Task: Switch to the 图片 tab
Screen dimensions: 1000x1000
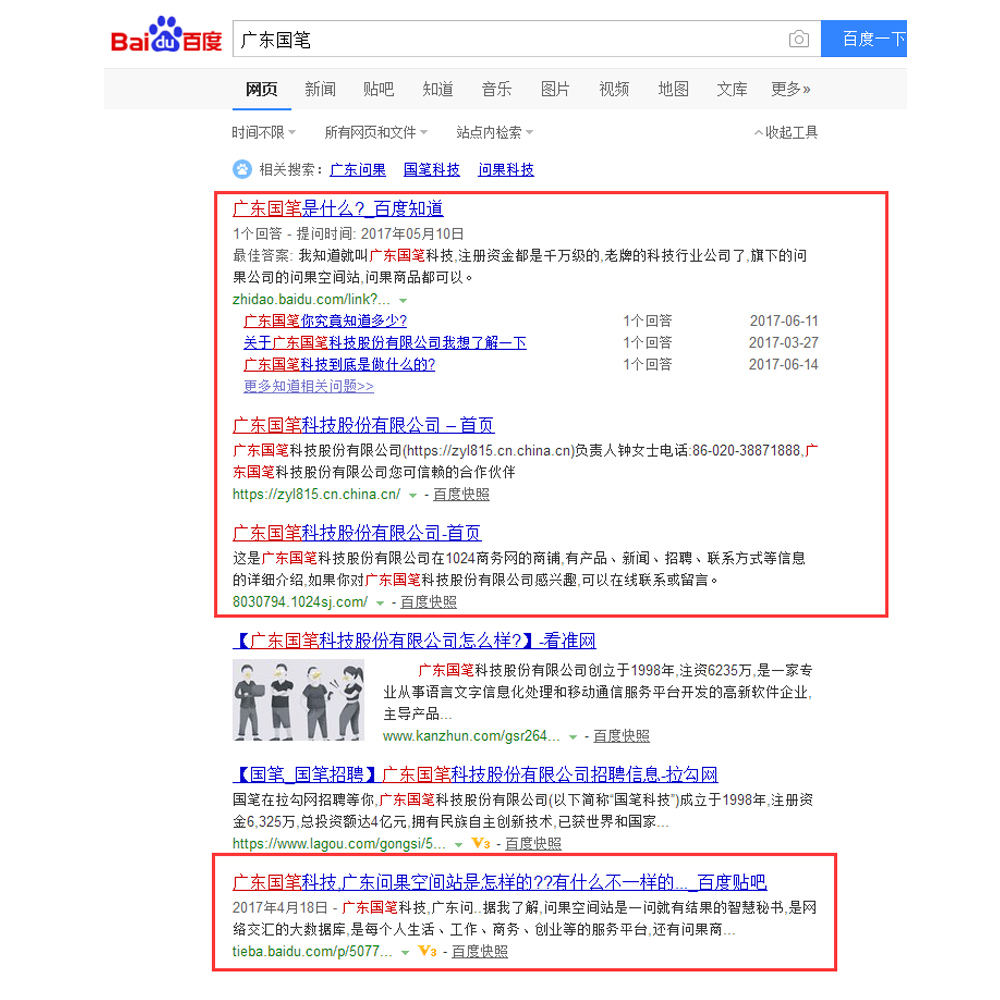Action: [555, 89]
